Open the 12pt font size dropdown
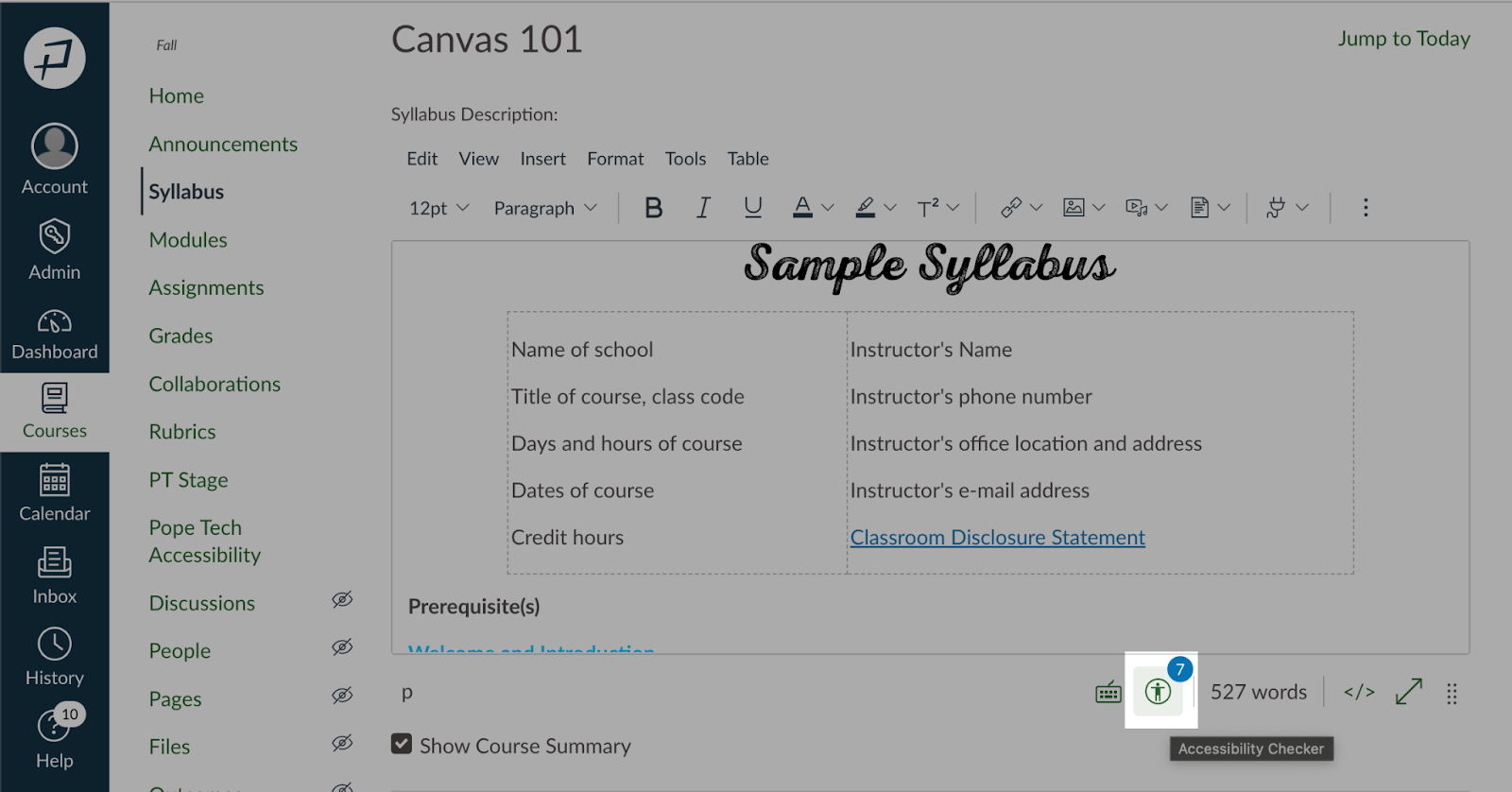This screenshot has width=1512, height=792. click(439, 208)
